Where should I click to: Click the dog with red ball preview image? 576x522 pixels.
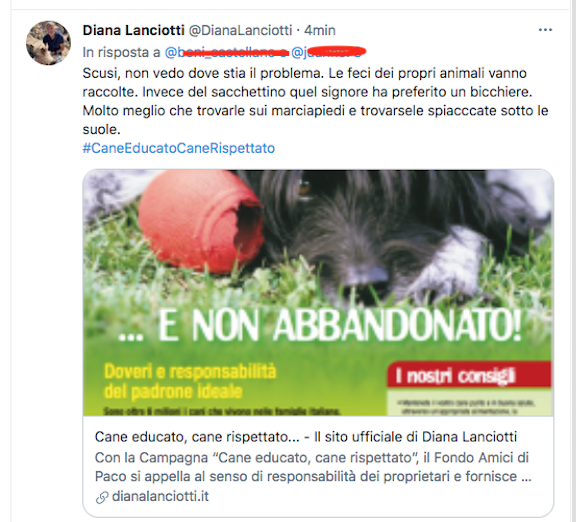coord(318,292)
